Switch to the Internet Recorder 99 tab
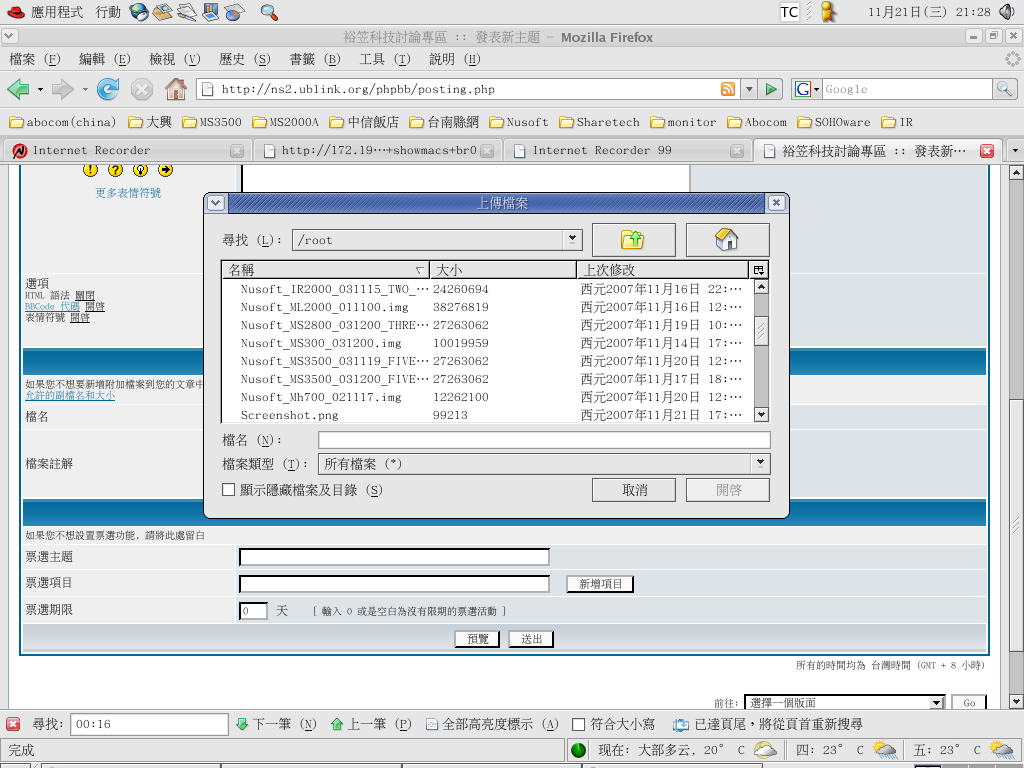Viewport: 1024px width, 768px height. (x=602, y=151)
